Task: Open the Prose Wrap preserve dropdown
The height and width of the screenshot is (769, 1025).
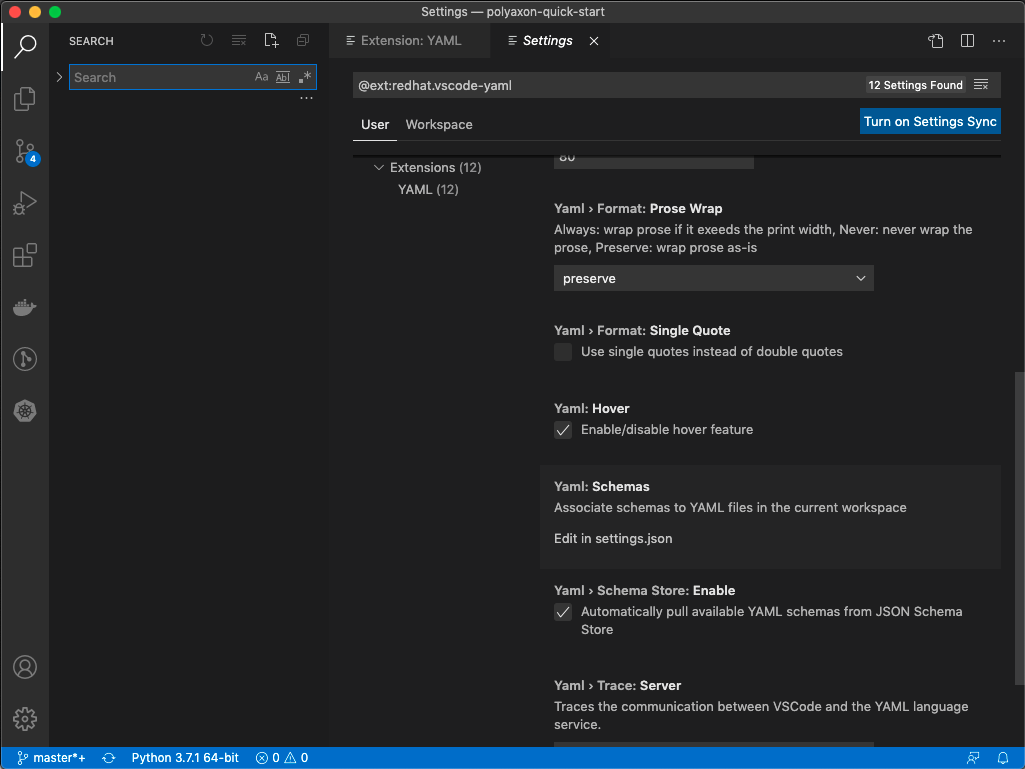Action: pyautogui.click(x=713, y=279)
